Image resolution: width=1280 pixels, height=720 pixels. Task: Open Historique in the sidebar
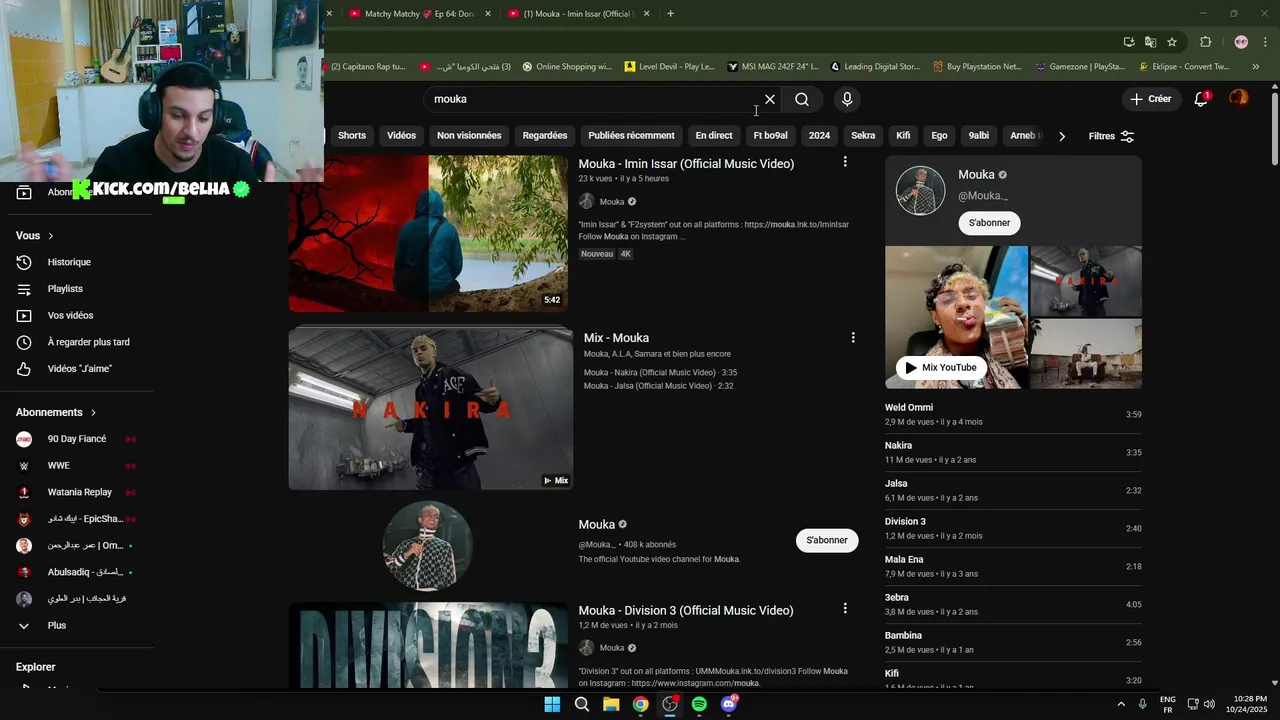[69, 262]
